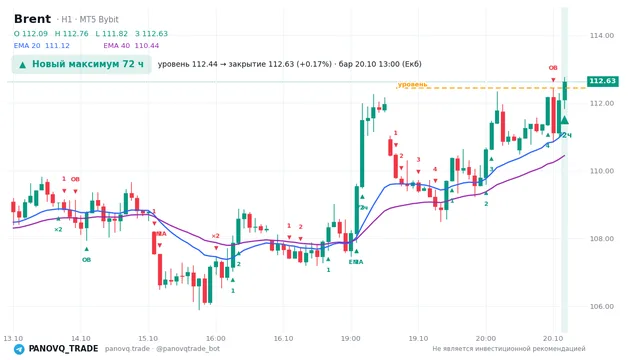
Task: Click the green EMA signal label
Action: (356, 262)
